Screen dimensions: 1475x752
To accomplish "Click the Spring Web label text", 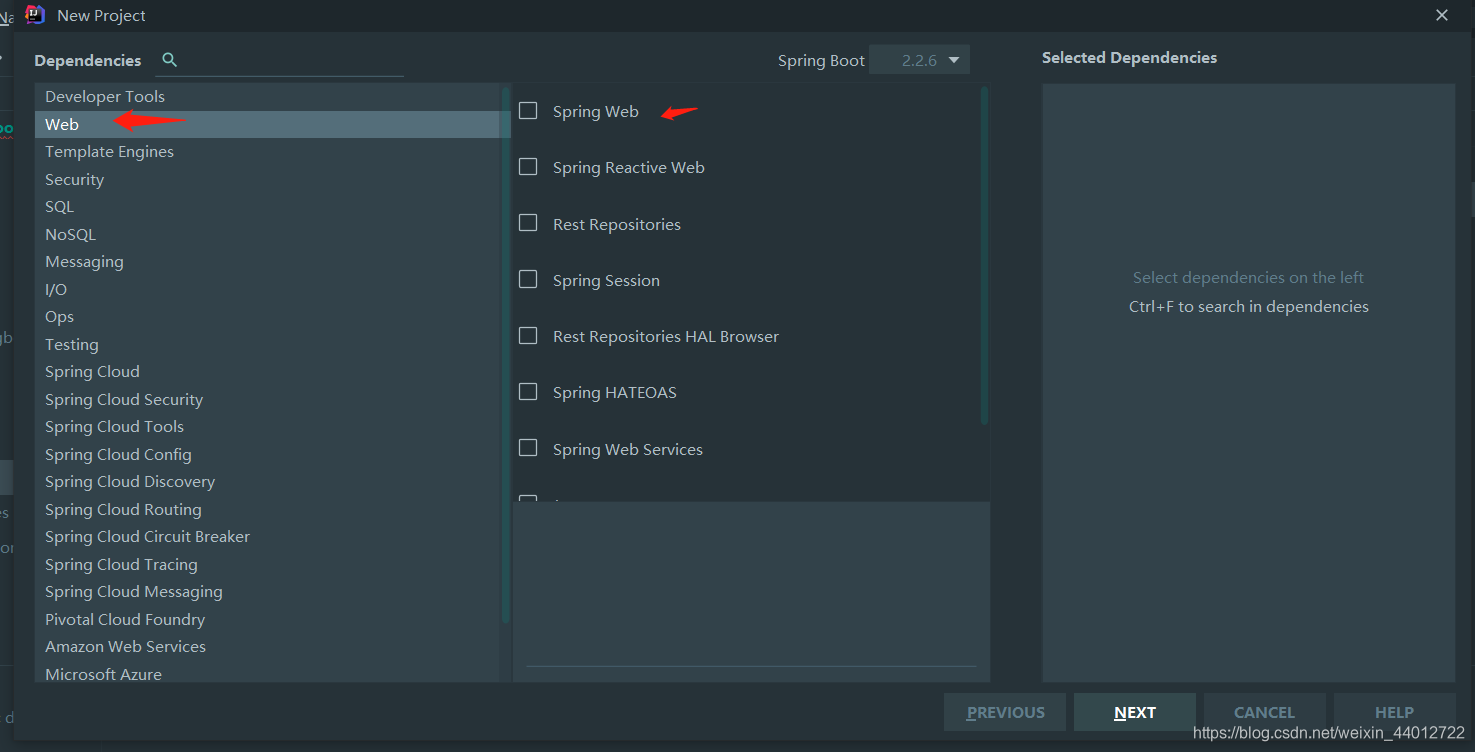I will pos(596,111).
